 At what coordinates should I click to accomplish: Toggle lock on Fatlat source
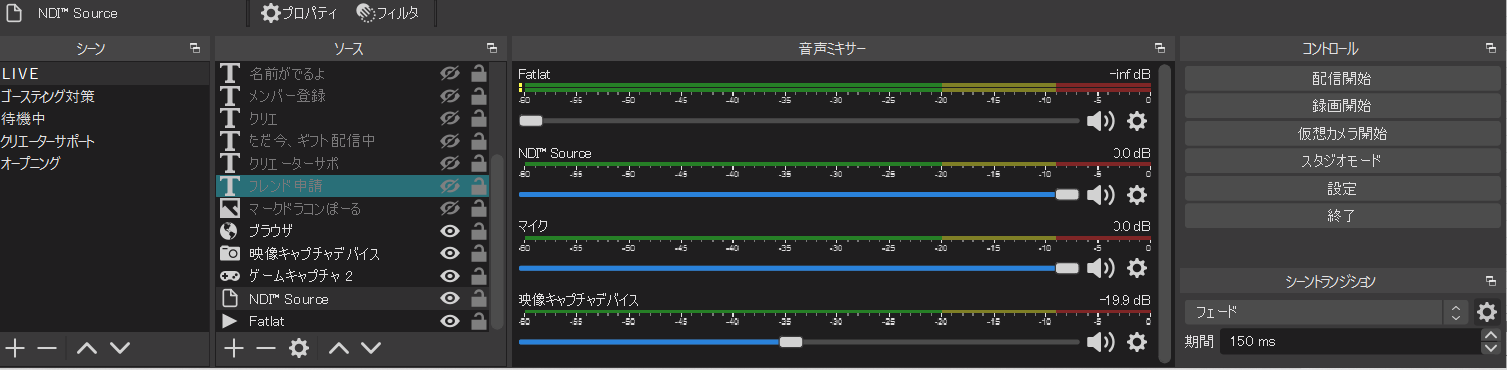click(x=479, y=321)
